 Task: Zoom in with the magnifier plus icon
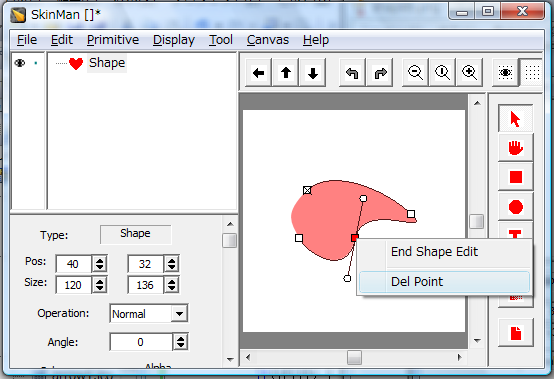click(470, 73)
